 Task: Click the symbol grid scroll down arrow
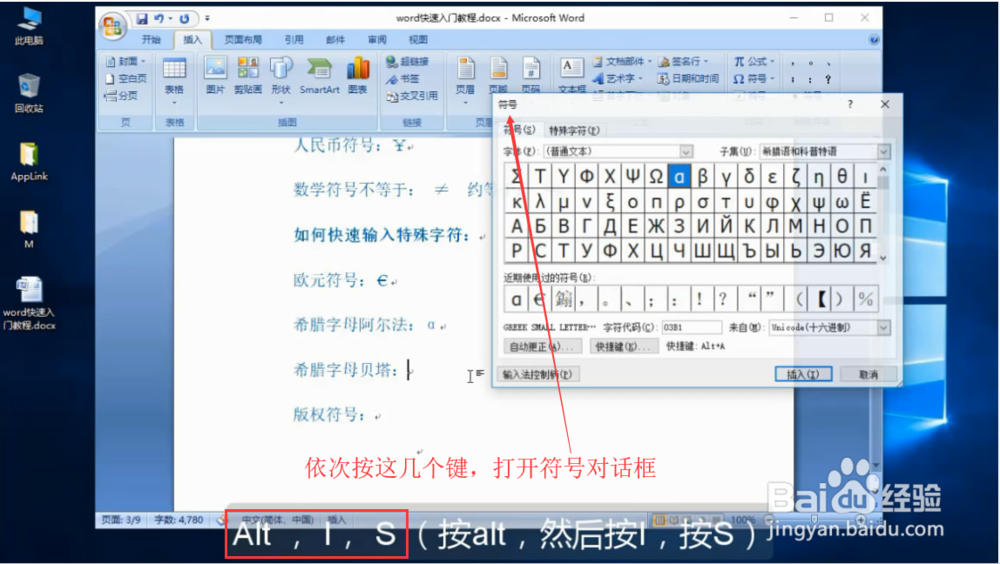tap(883, 258)
